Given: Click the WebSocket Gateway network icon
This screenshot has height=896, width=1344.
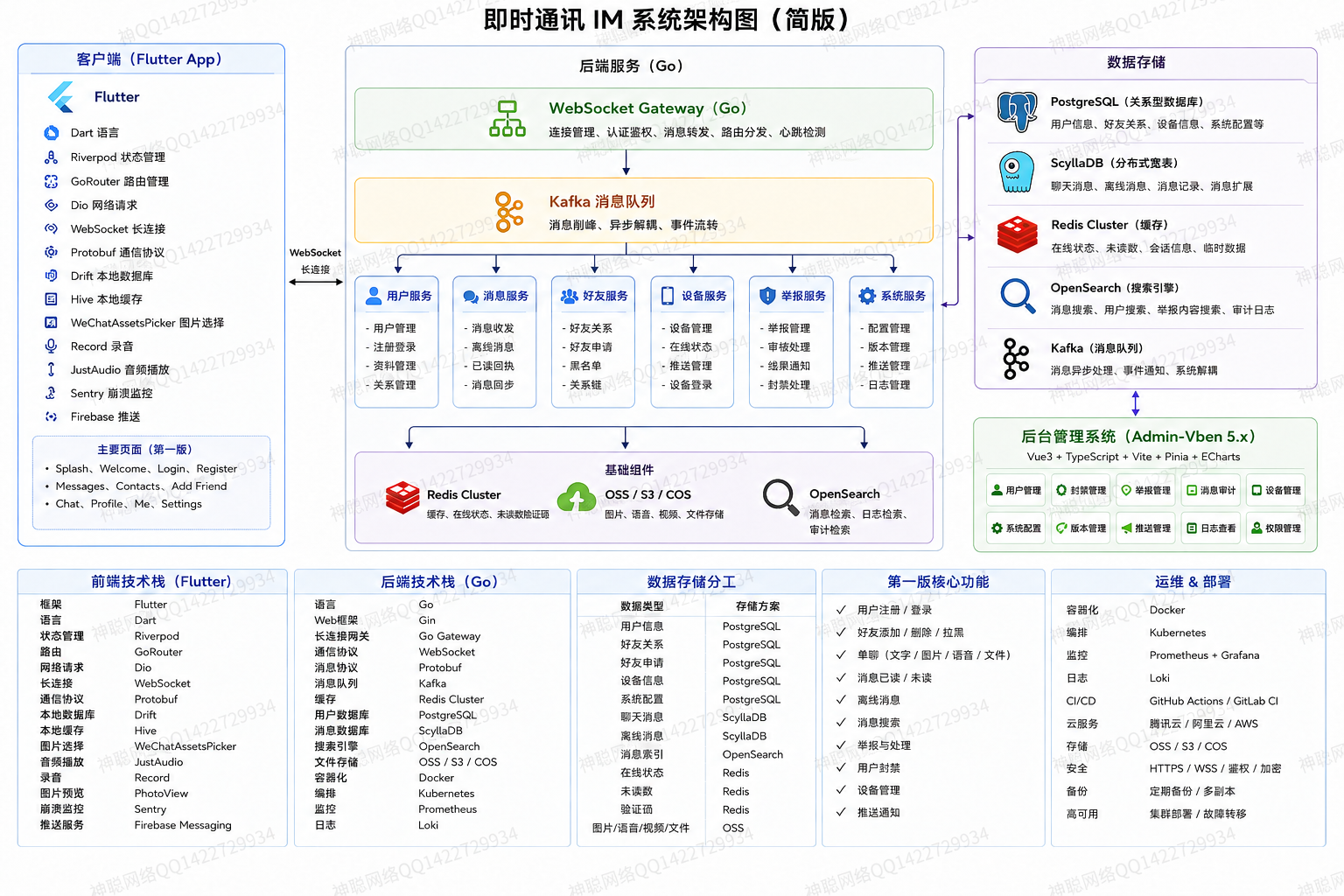Looking at the screenshot, I should click(x=507, y=118).
